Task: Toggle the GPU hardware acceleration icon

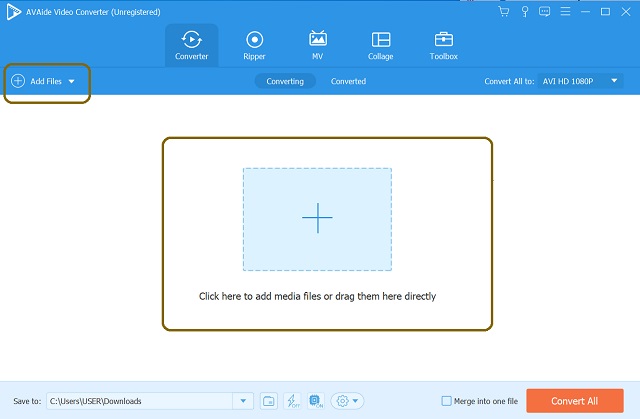Action: coord(316,401)
